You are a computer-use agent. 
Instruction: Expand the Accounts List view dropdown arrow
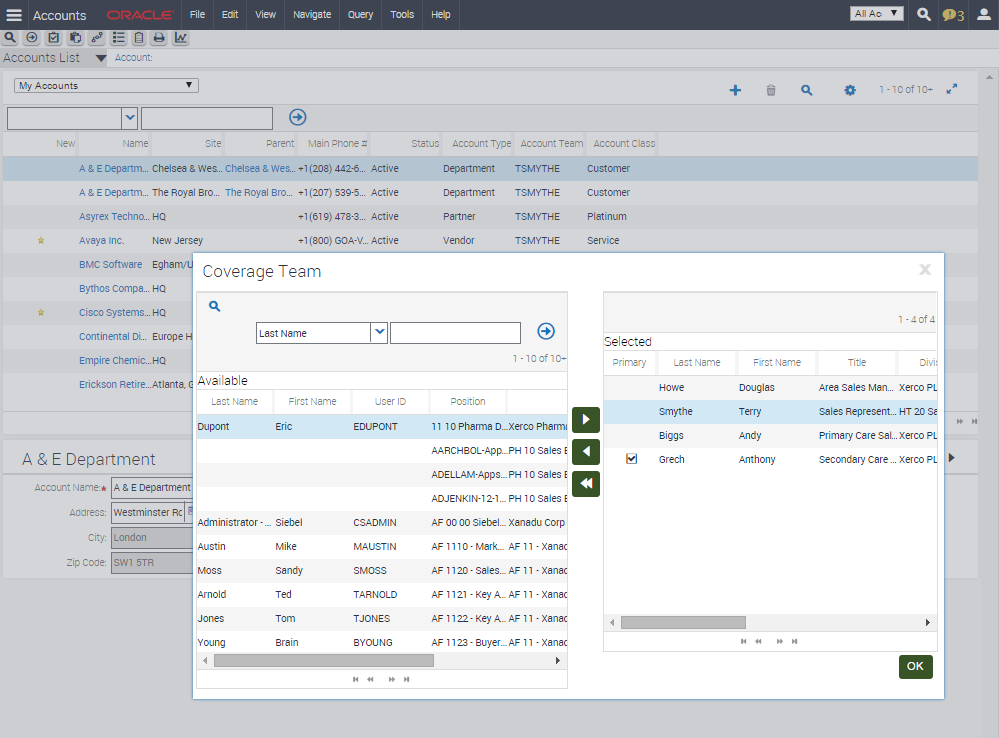tap(101, 58)
